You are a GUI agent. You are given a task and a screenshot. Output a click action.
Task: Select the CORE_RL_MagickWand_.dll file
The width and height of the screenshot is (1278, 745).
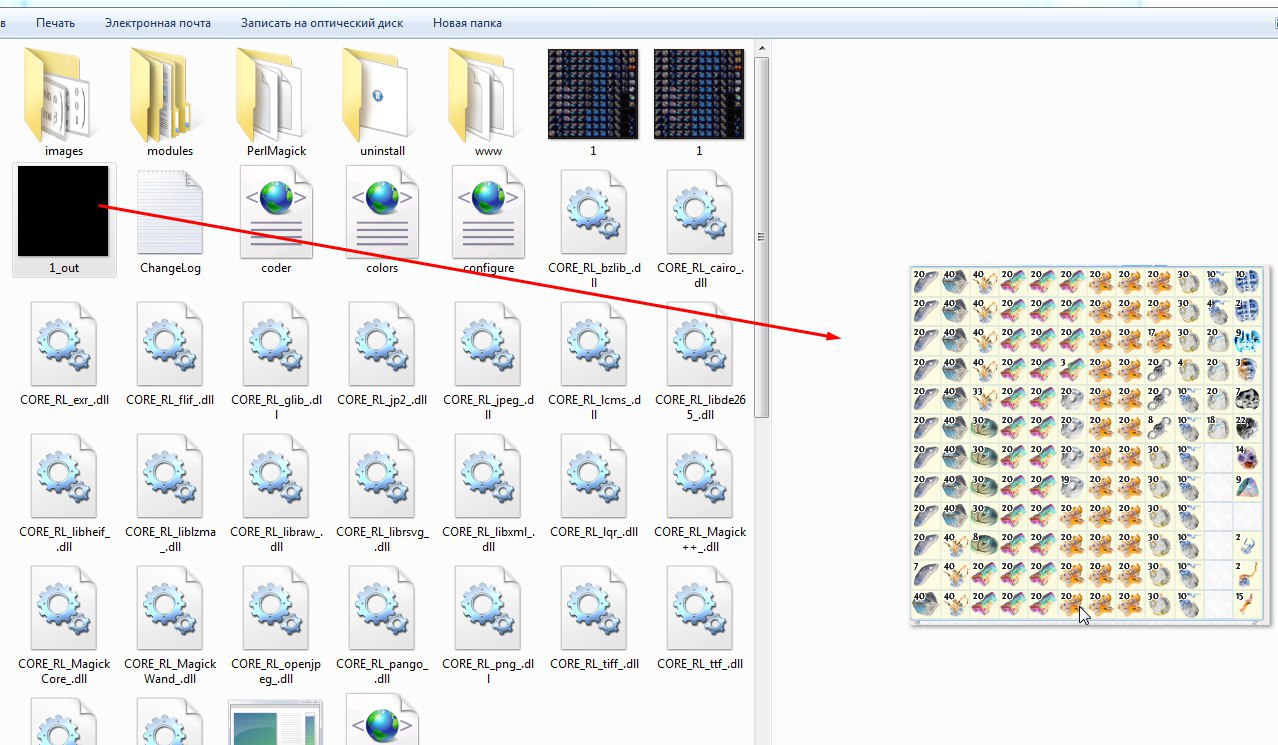click(170, 624)
